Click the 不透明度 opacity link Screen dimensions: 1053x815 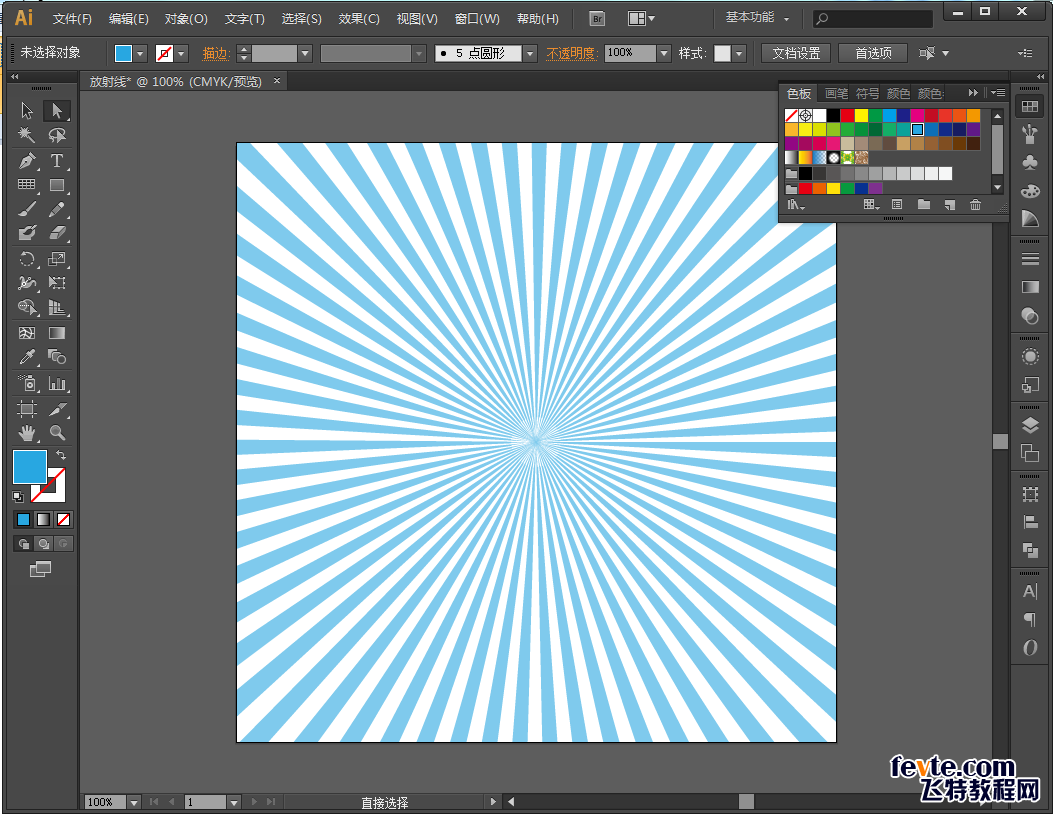pyautogui.click(x=571, y=54)
